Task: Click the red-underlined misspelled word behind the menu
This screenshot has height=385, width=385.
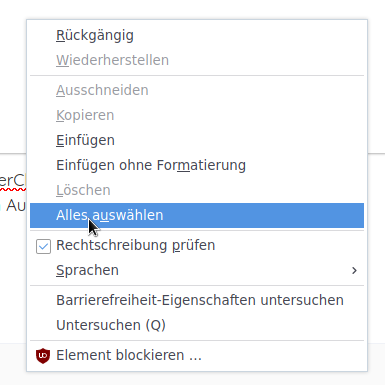Action: [x=13, y=182]
